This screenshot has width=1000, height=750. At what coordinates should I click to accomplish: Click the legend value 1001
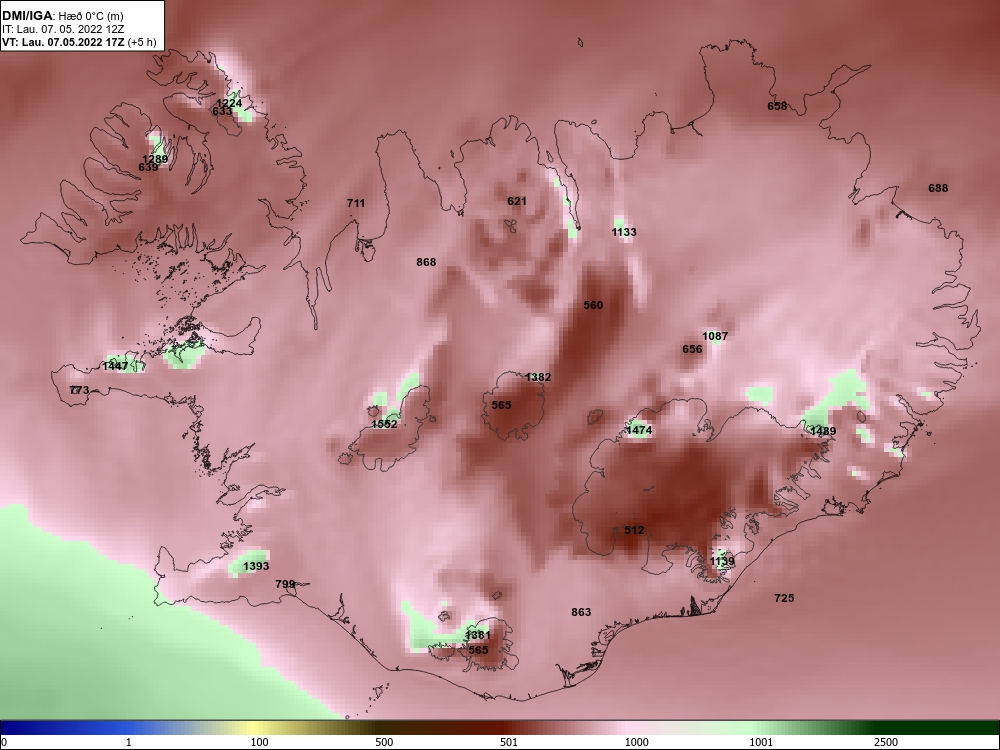pos(761,742)
